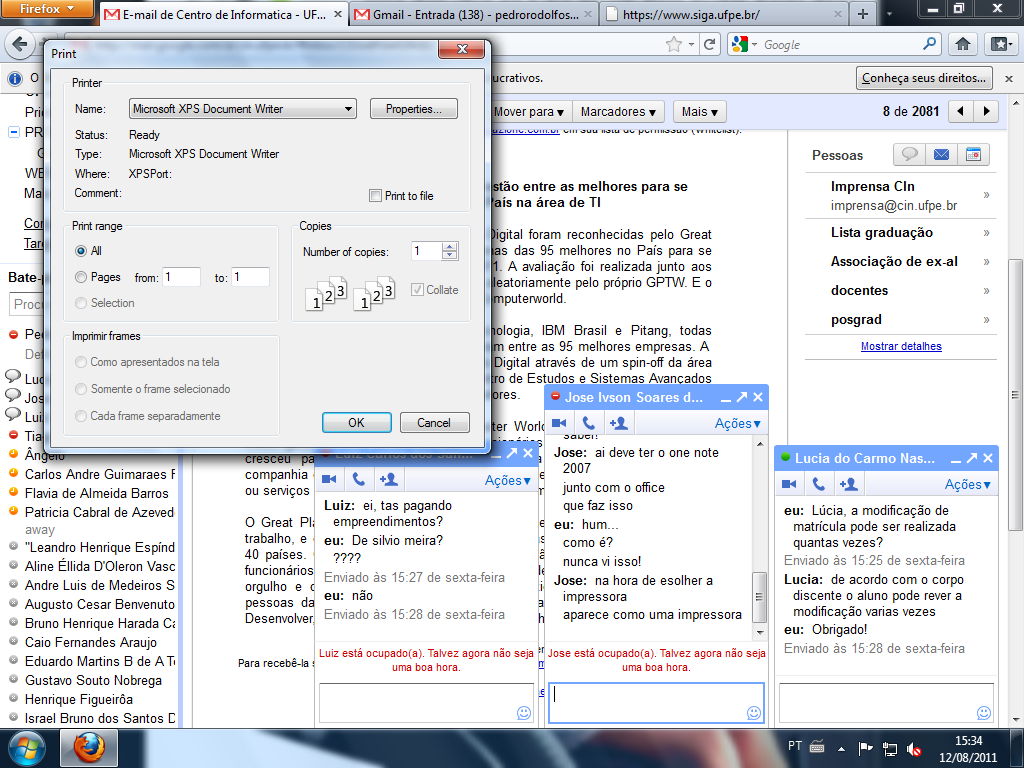Viewport: 1024px width, 768px height.
Task: Open emoticon picker in Luiz chat input
Action: 524,712
